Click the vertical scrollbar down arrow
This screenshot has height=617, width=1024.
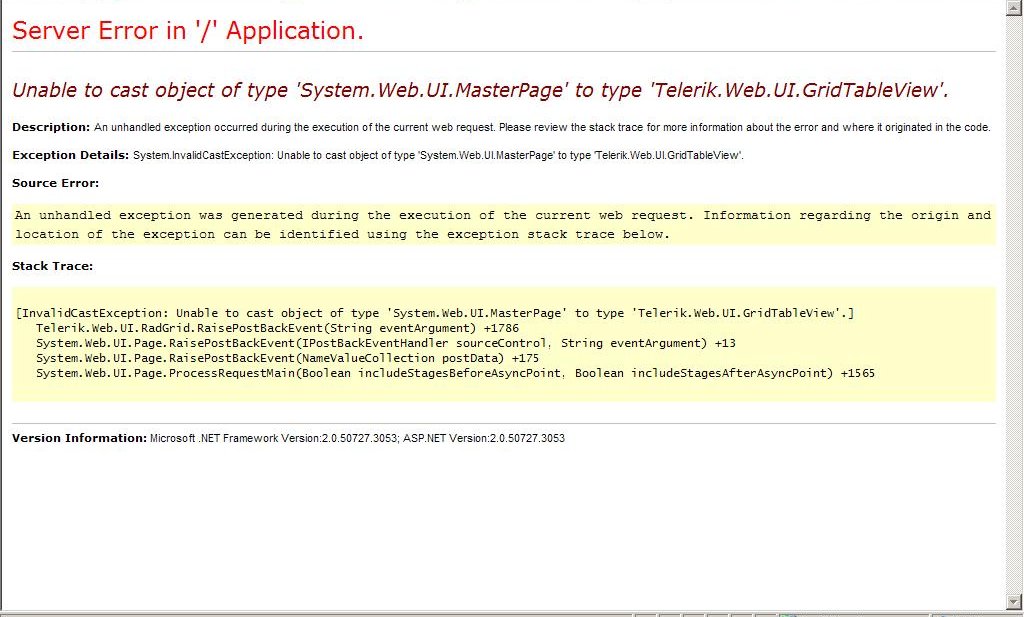pos(1013,601)
